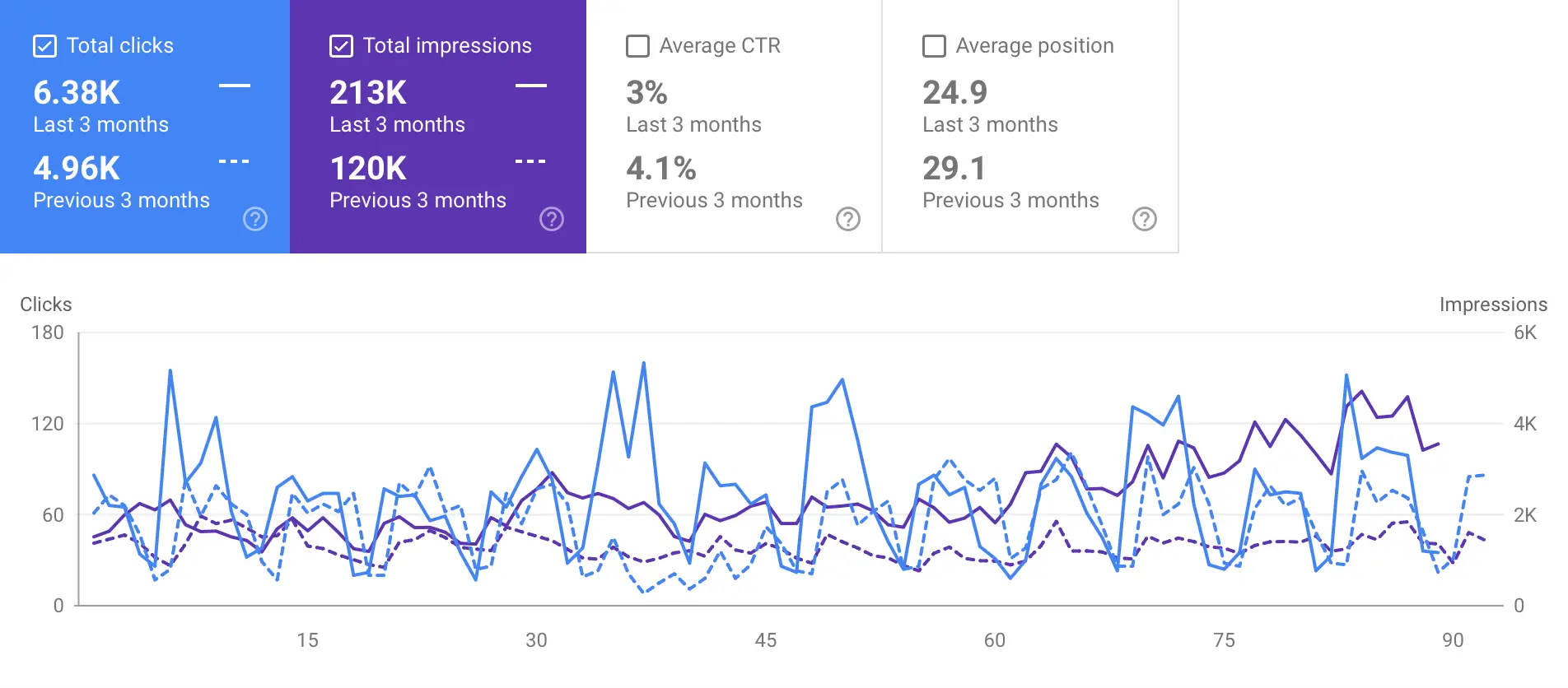
Task: Enable the Average CTR metric
Action: point(637,46)
